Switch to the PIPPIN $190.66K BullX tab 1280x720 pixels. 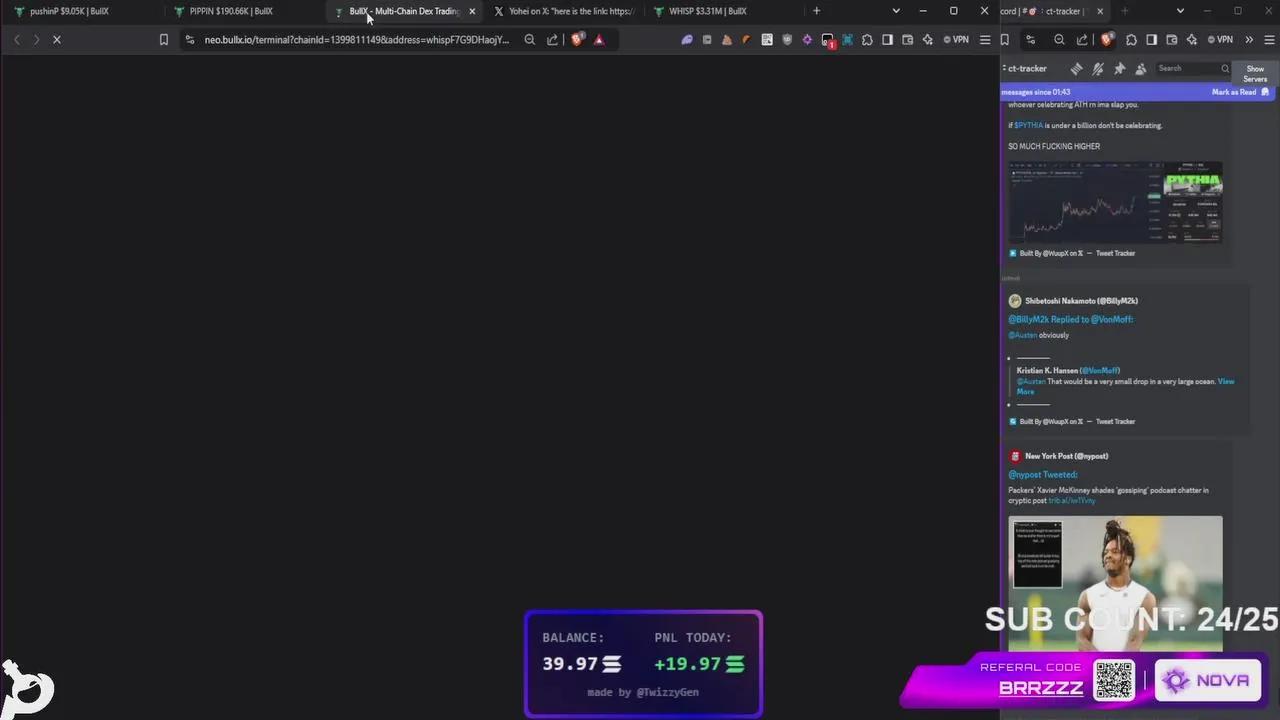point(231,11)
